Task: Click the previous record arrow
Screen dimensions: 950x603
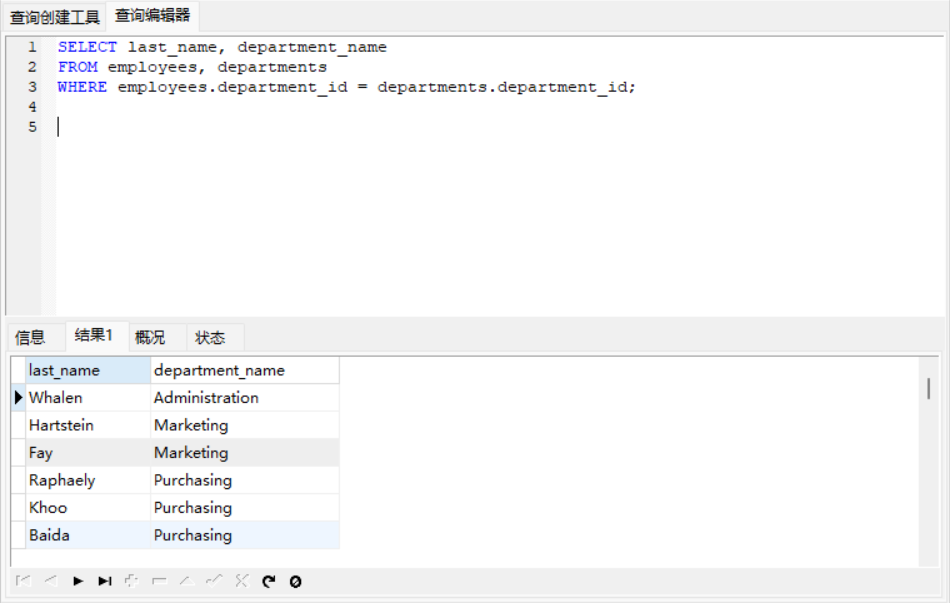Action: point(51,581)
